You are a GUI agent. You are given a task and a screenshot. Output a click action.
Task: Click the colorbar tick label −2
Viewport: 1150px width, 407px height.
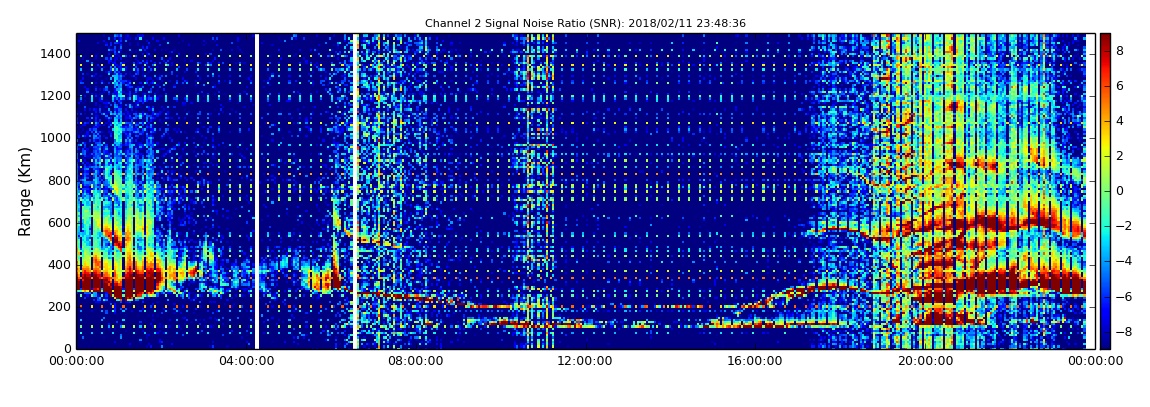pos(1124,226)
